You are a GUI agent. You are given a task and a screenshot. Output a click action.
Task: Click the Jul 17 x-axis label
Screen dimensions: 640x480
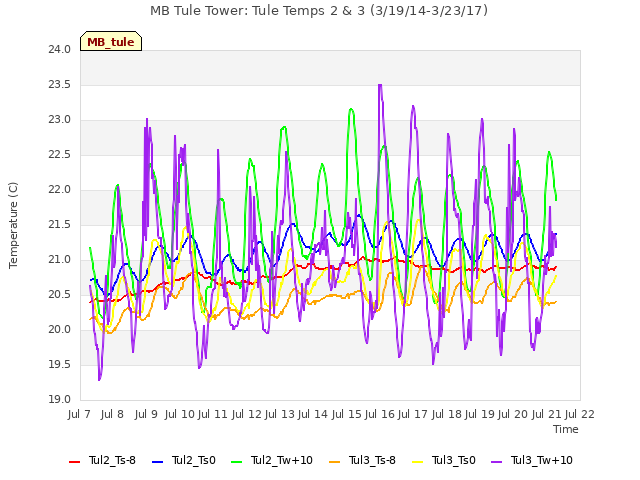click(x=413, y=415)
